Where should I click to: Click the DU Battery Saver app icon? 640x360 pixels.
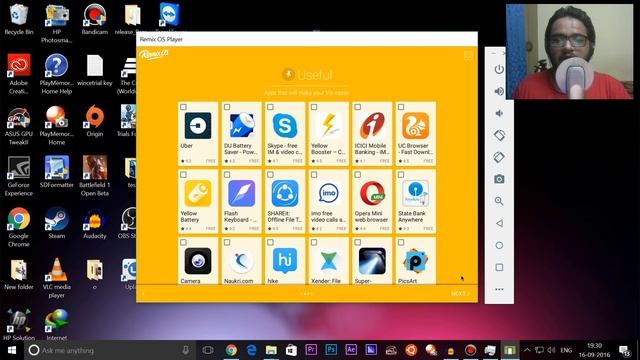242,125
